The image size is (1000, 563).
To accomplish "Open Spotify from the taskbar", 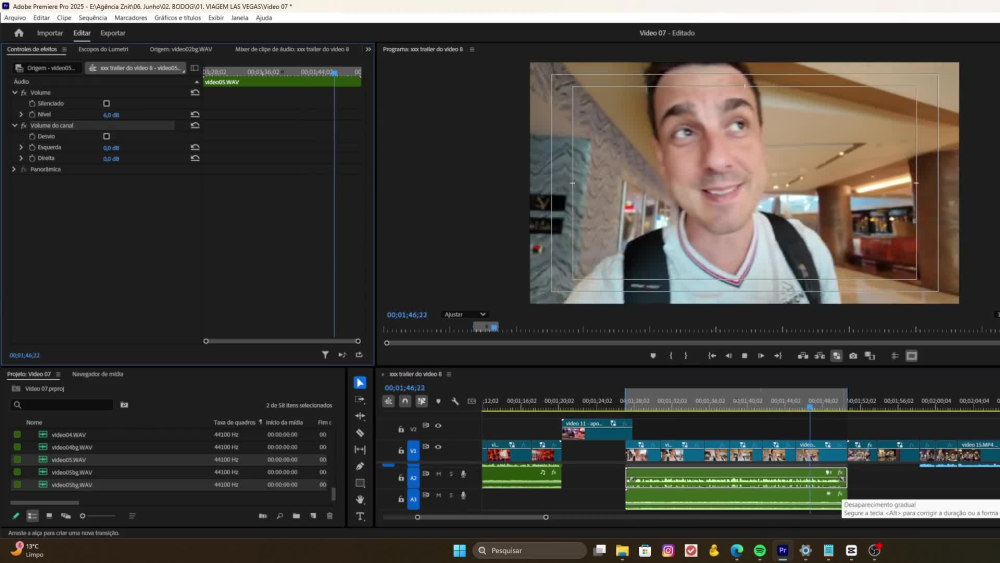I will pyautogui.click(x=760, y=550).
